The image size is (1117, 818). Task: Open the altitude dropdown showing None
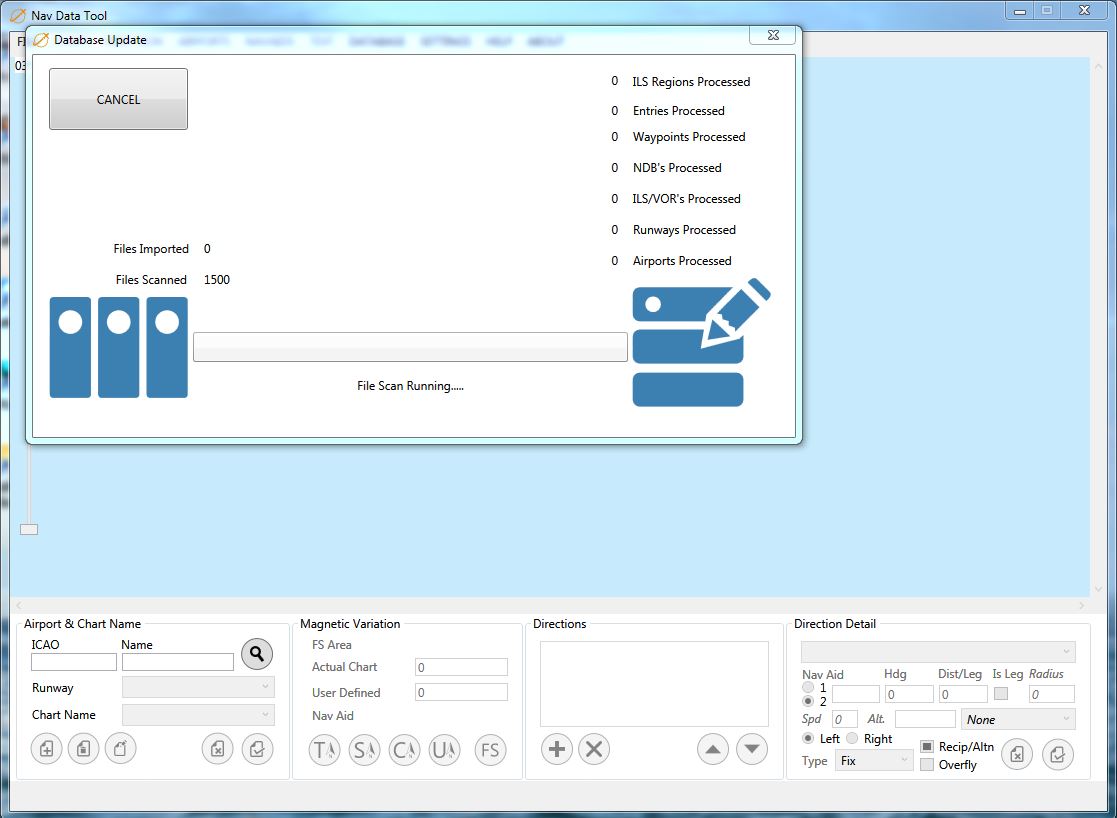pyautogui.click(x=1018, y=719)
